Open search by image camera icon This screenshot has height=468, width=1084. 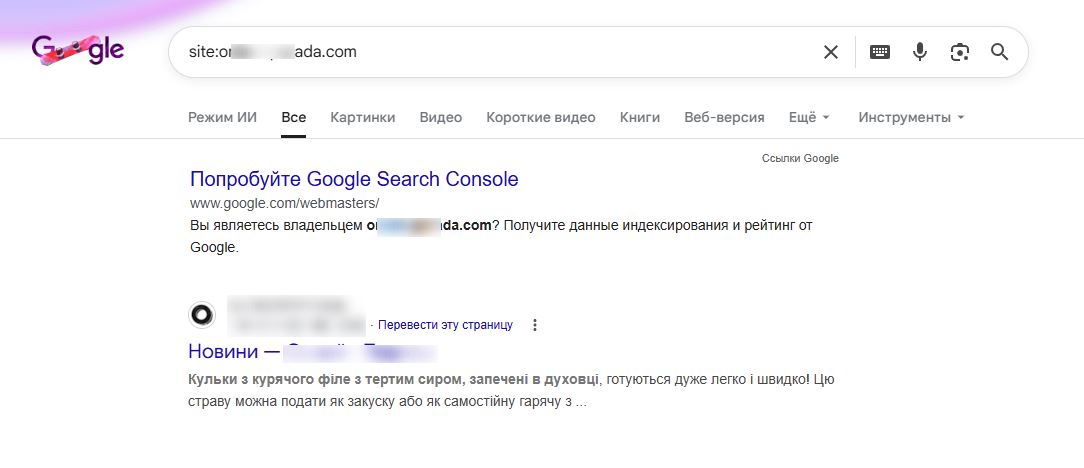[x=960, y=52]
